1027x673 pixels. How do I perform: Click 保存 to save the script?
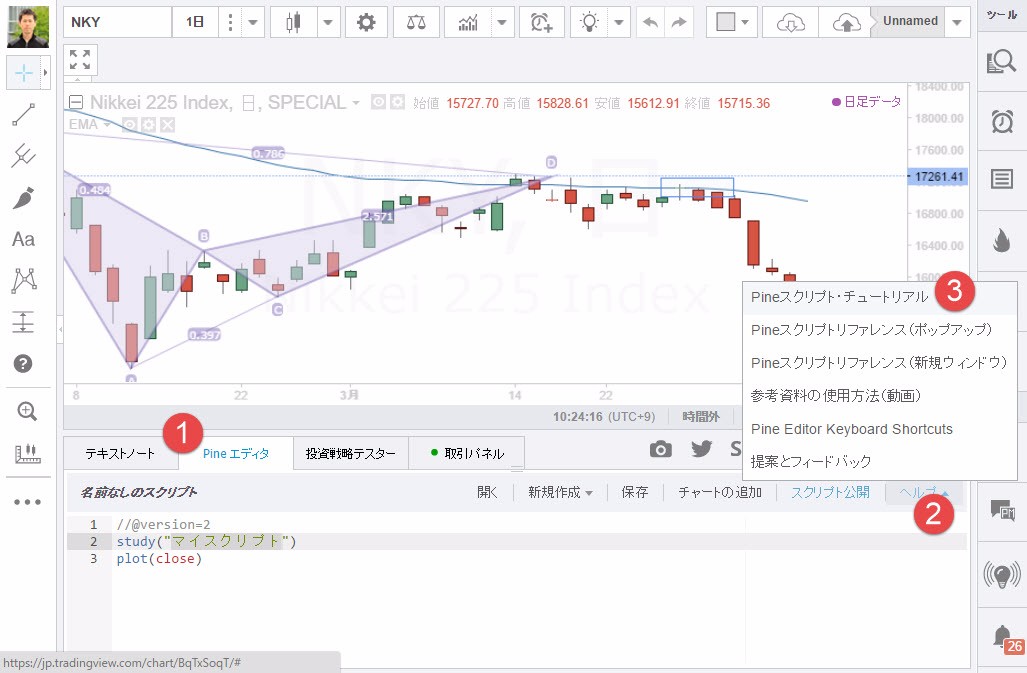coord(635,492)
